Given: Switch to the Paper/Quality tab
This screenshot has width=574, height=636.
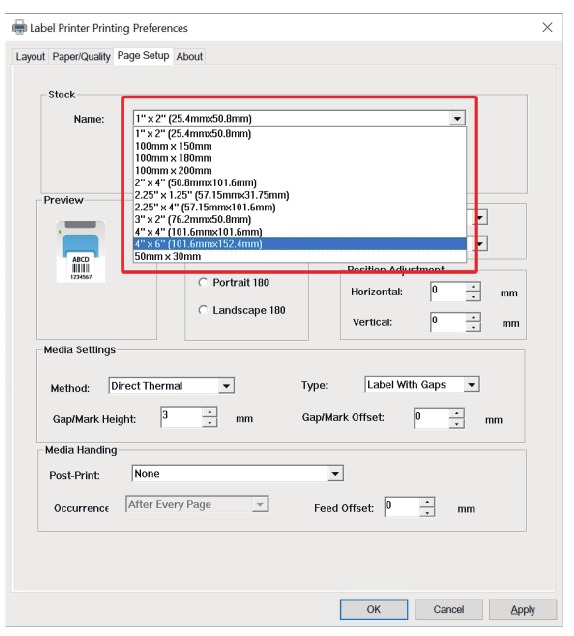Looking at the screenshot, I should point(81,56).
